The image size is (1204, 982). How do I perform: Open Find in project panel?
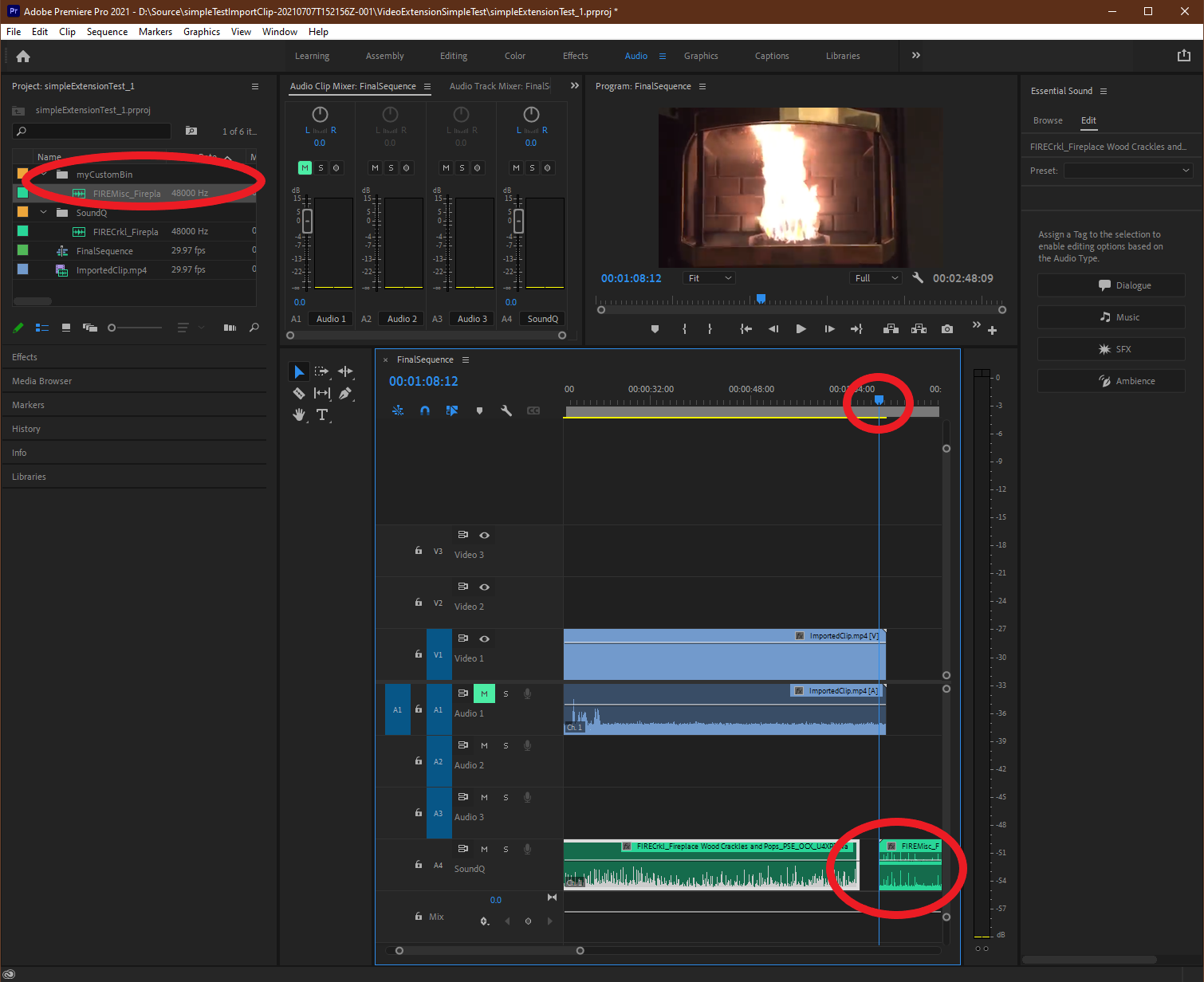tap(254, 328)
